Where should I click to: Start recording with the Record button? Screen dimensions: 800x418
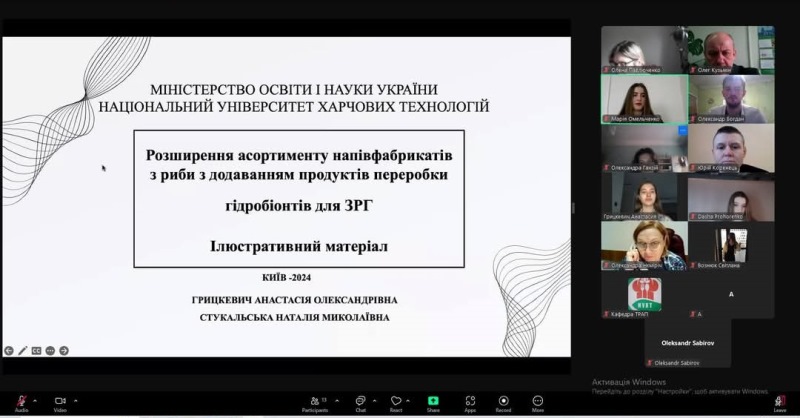[504, 403]
